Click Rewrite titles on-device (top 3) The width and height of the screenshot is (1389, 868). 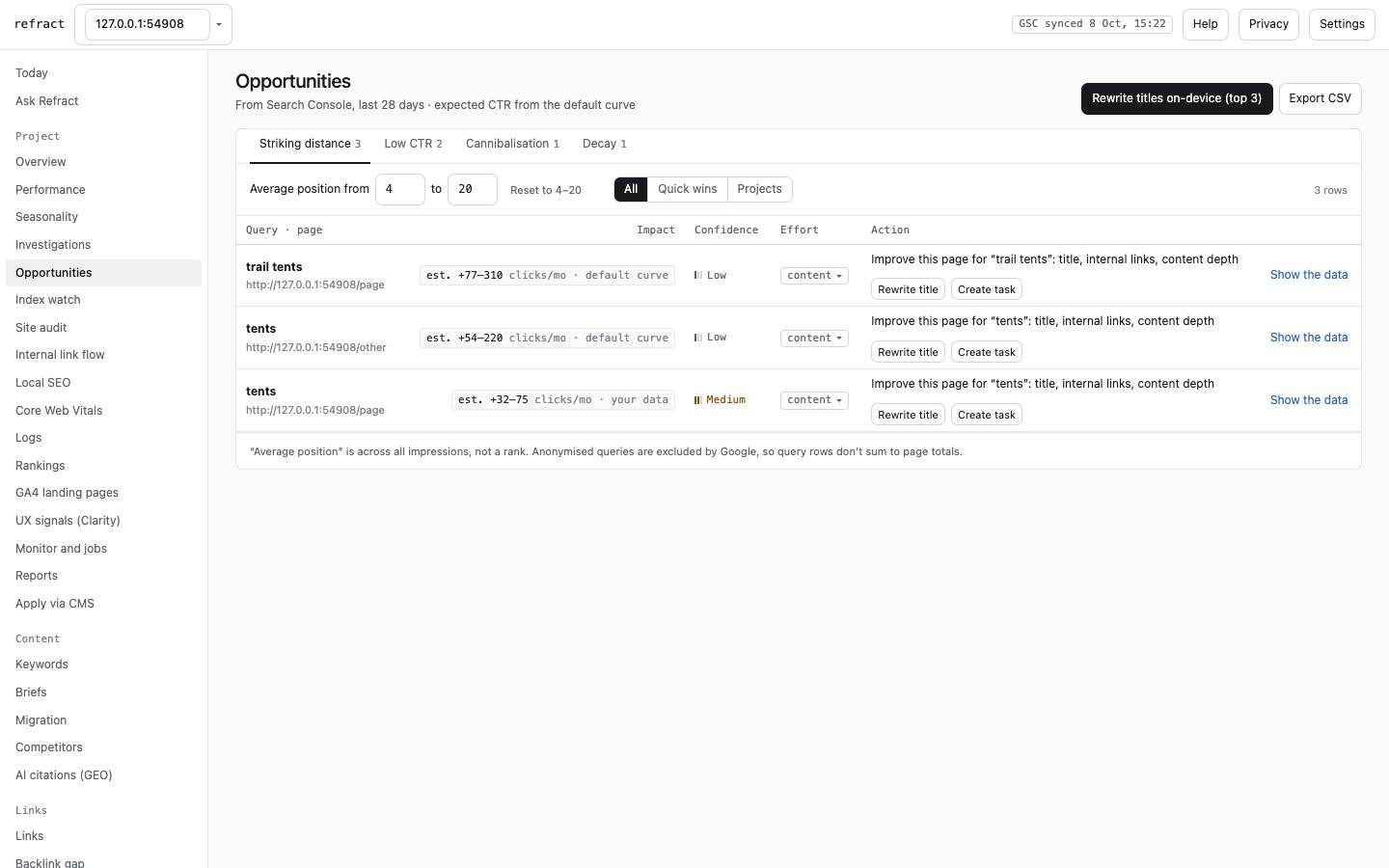coord(1177,98)
